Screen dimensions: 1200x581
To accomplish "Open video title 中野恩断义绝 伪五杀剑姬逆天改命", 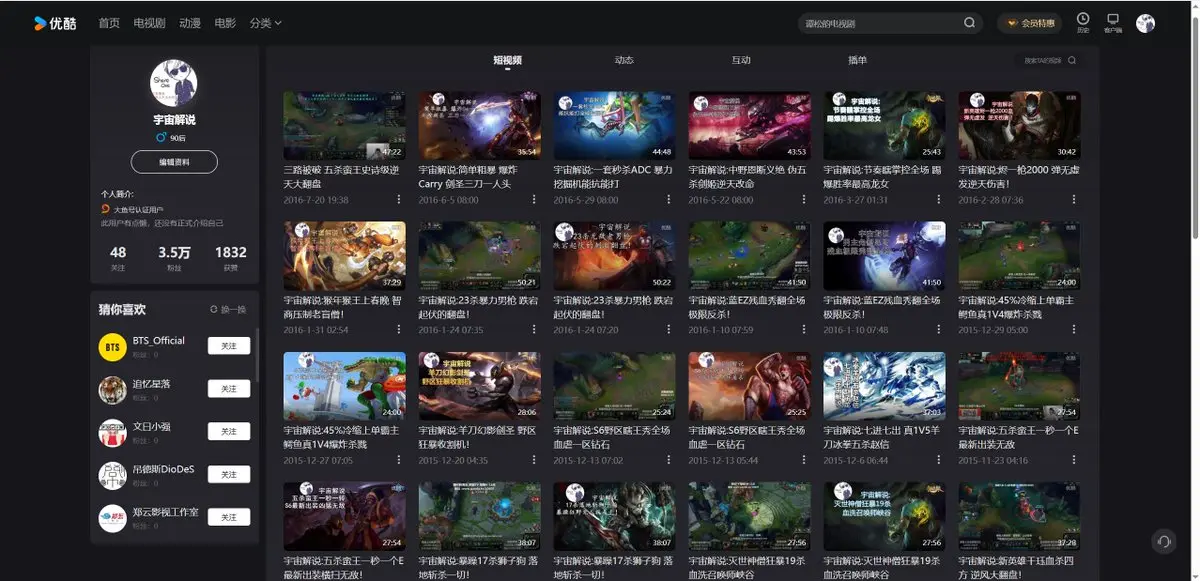I will (747, 177).
